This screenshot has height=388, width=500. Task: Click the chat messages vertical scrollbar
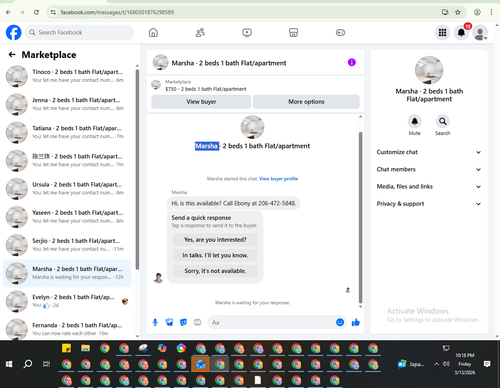[x=360, y=217]
